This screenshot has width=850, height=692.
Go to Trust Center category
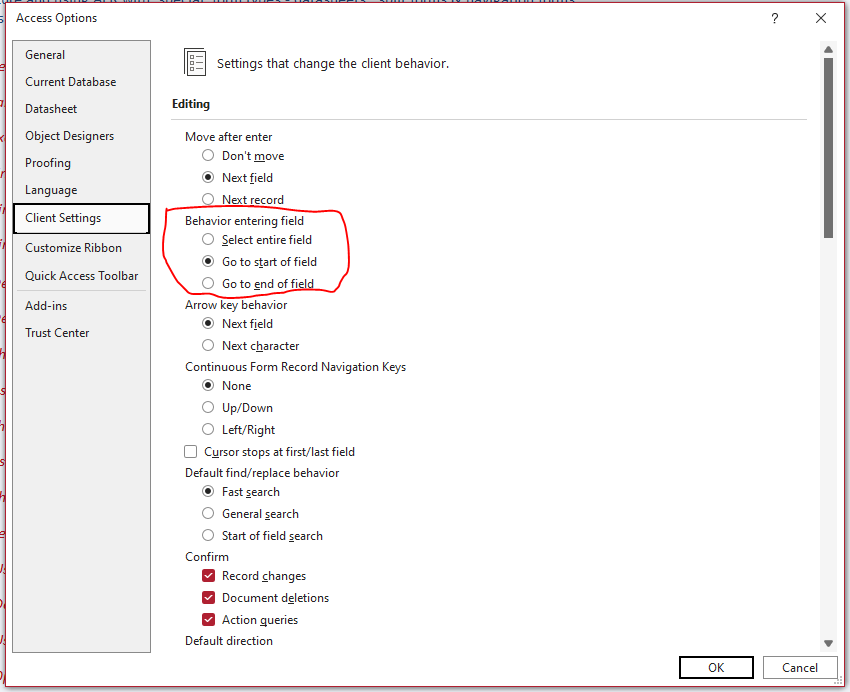pyautogui.click(x=57, y=333)
